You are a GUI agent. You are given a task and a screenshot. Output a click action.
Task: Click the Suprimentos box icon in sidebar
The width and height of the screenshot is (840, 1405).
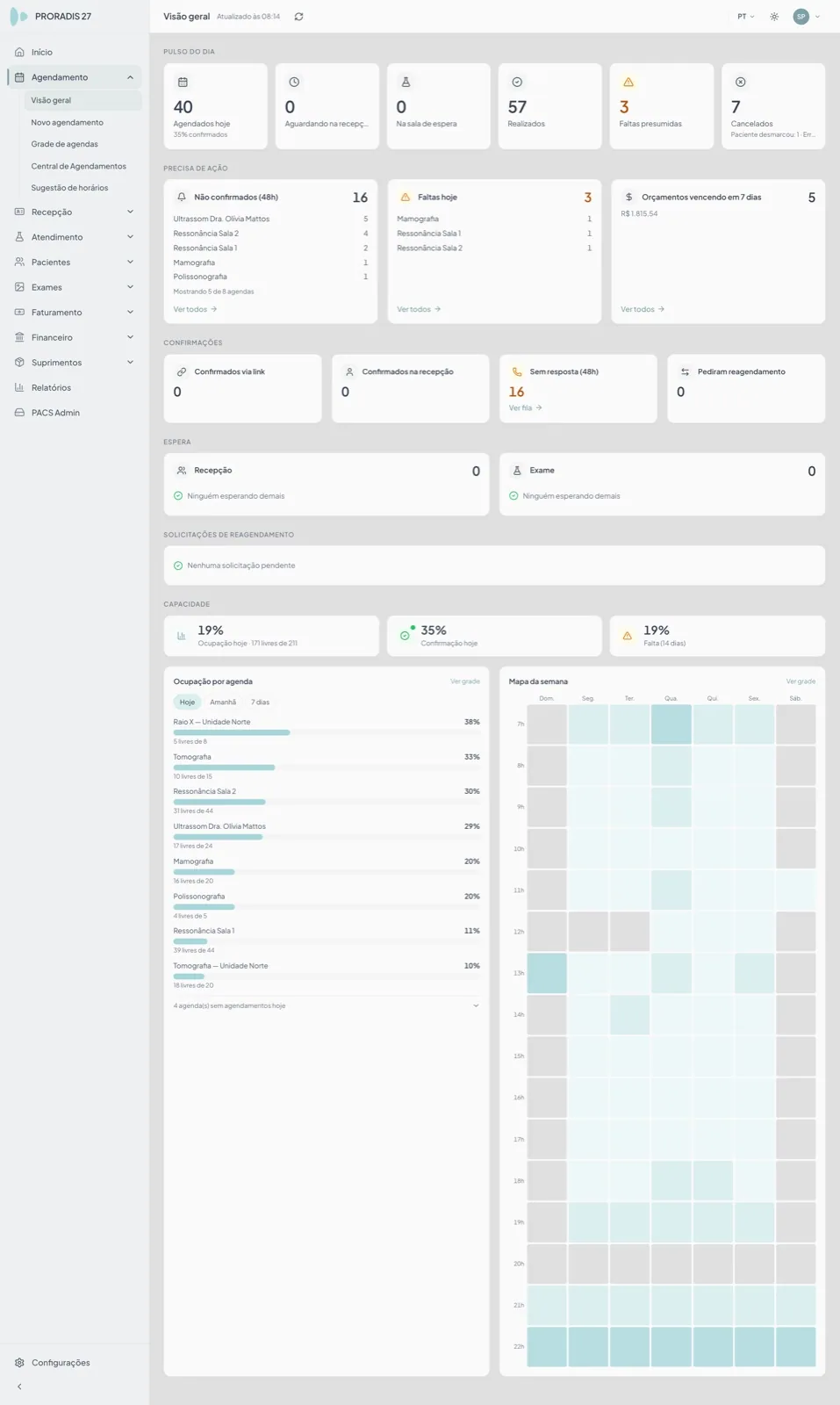(19, 363)
